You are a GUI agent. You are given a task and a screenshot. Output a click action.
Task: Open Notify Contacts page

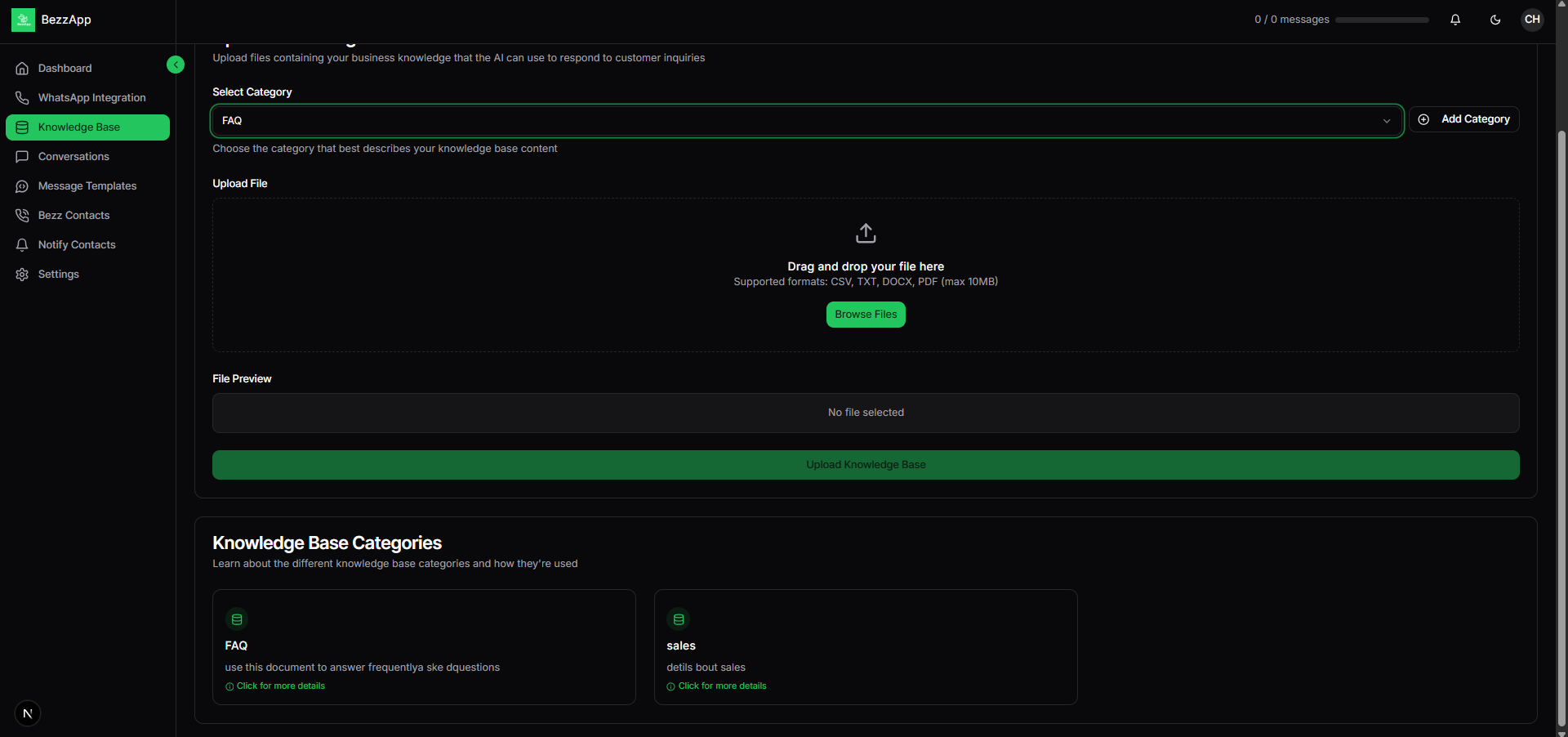tap(87, 245)
